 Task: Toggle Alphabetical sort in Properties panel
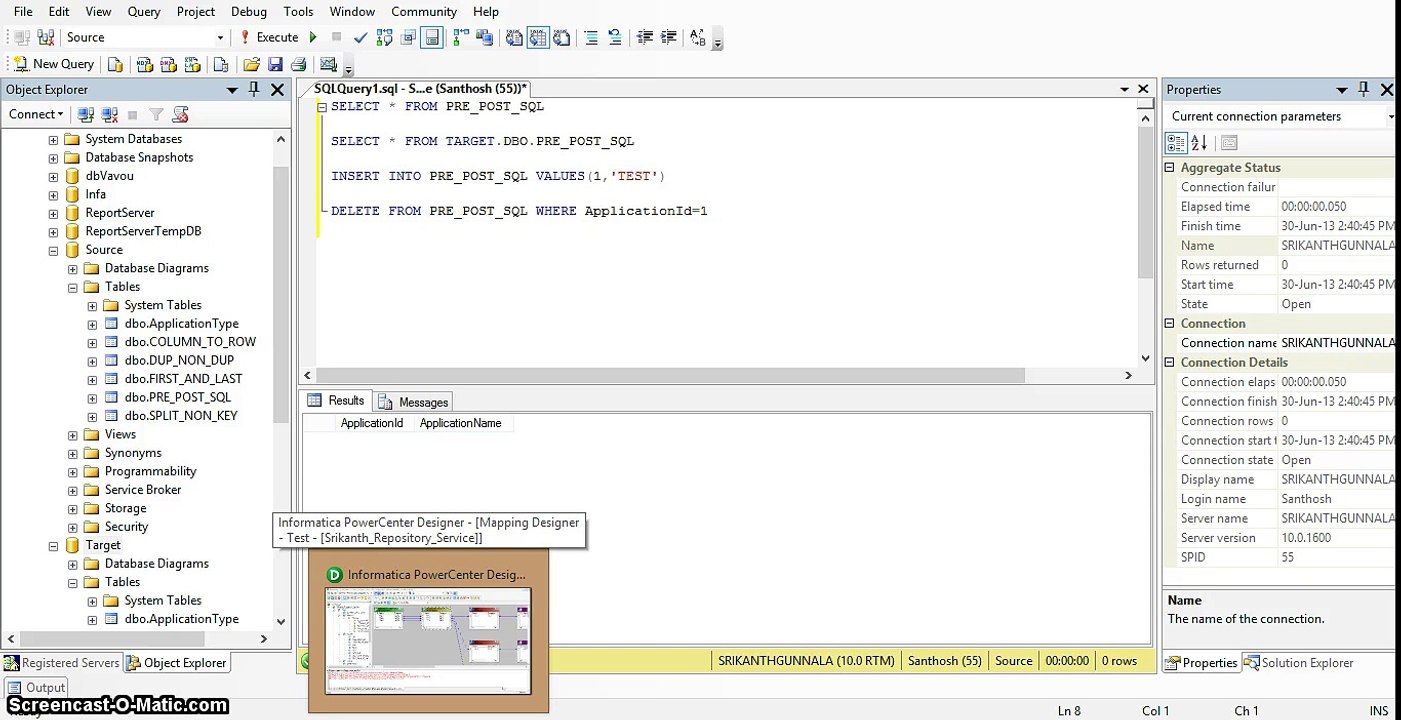(x=1199, y=143)
